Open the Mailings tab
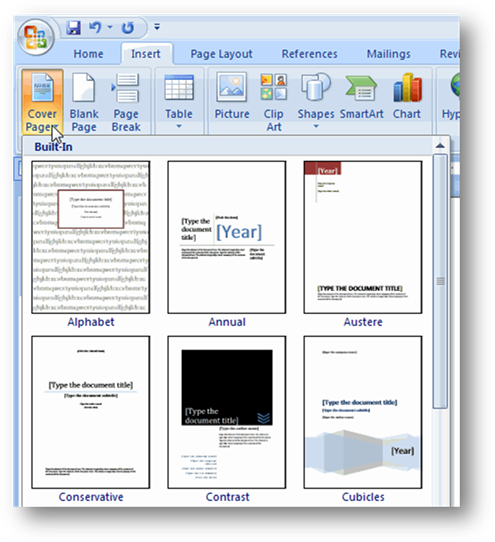Screen dimensions: 495x542 [389, 54]
